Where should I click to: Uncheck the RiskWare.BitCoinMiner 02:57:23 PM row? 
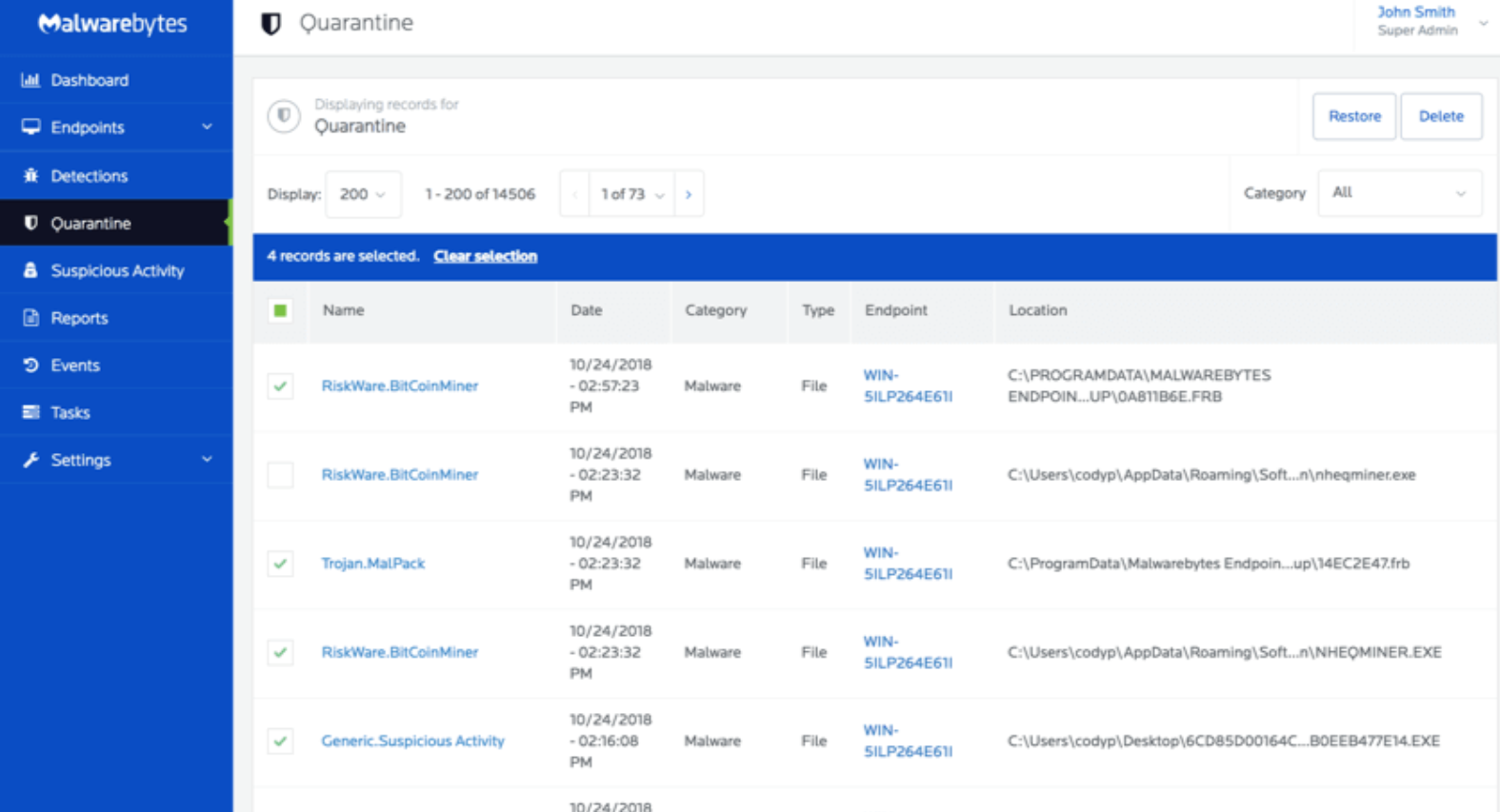(x=280, y=386)
